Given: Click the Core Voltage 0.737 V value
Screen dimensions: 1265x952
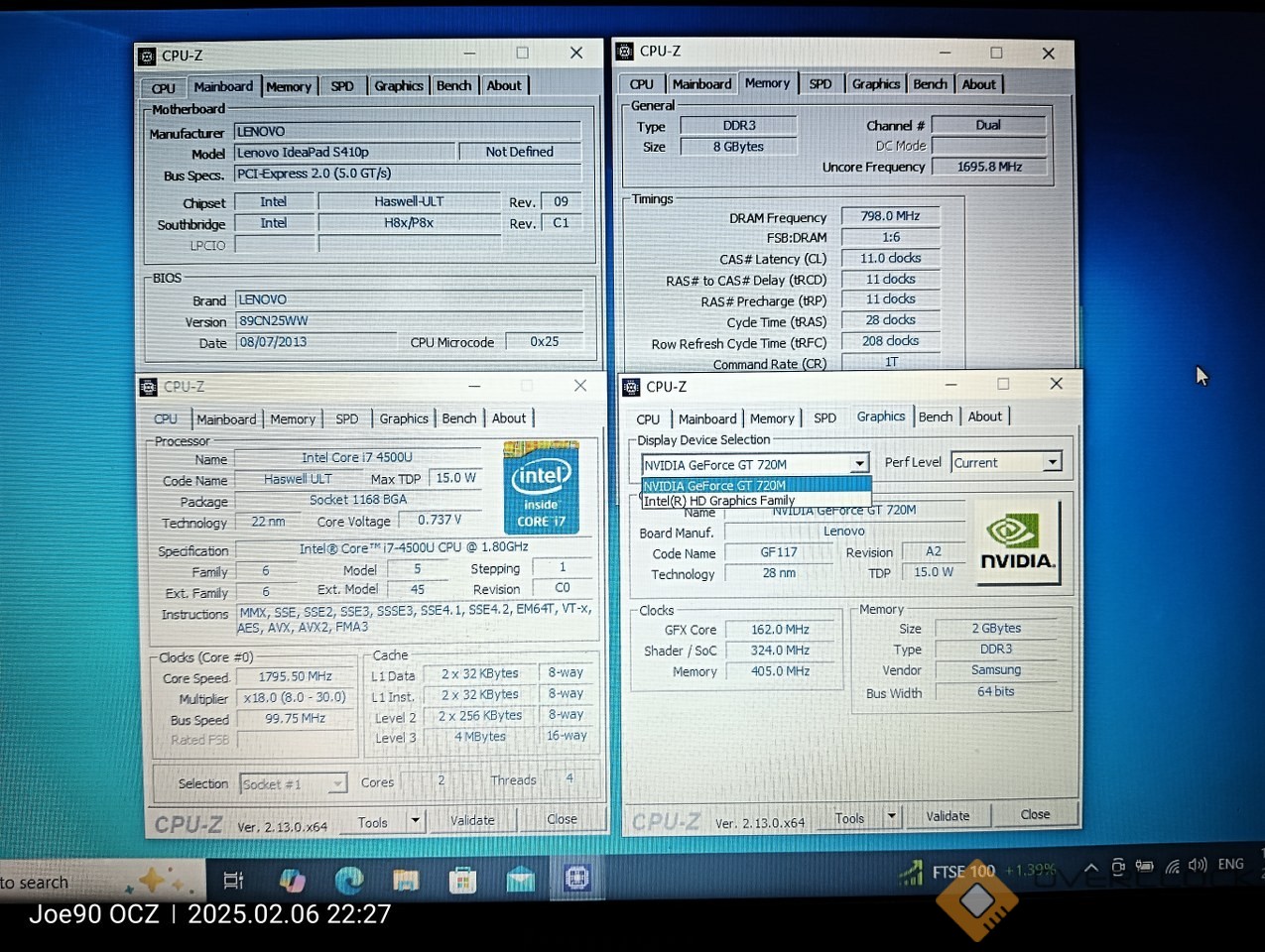Looking at the screenshot, I should [x=439, y=520].
